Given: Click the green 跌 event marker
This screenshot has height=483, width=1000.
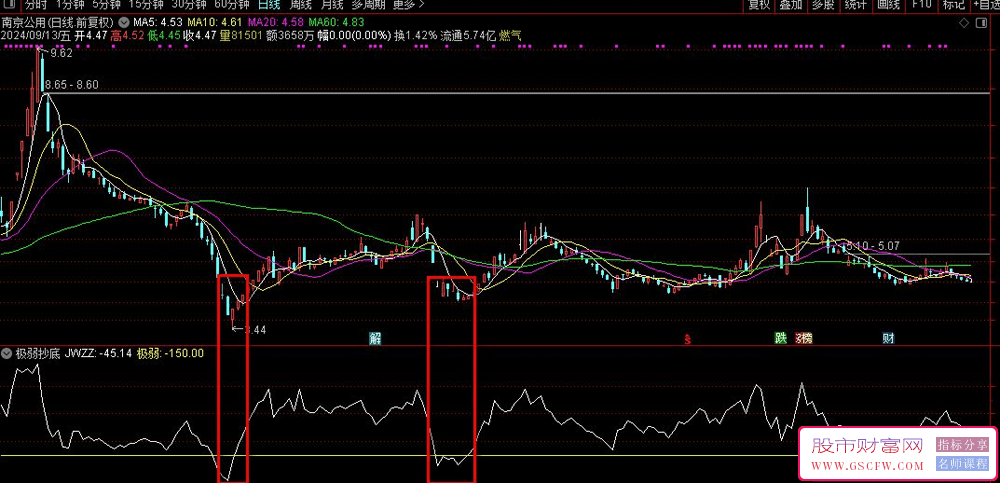Looking at the screenshot, I should (x=780, y=338).
